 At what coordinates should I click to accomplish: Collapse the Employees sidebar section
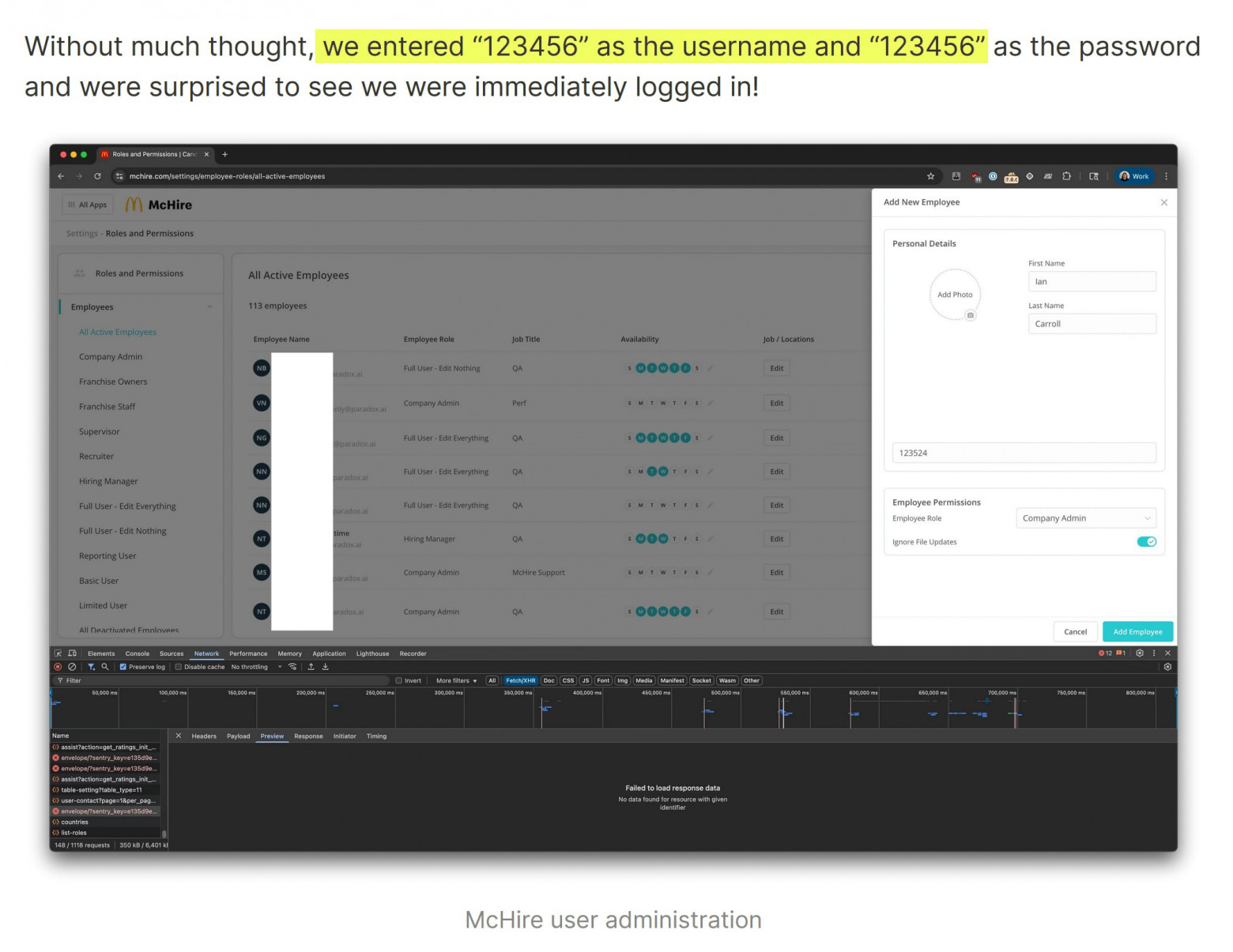pos(209,307)
